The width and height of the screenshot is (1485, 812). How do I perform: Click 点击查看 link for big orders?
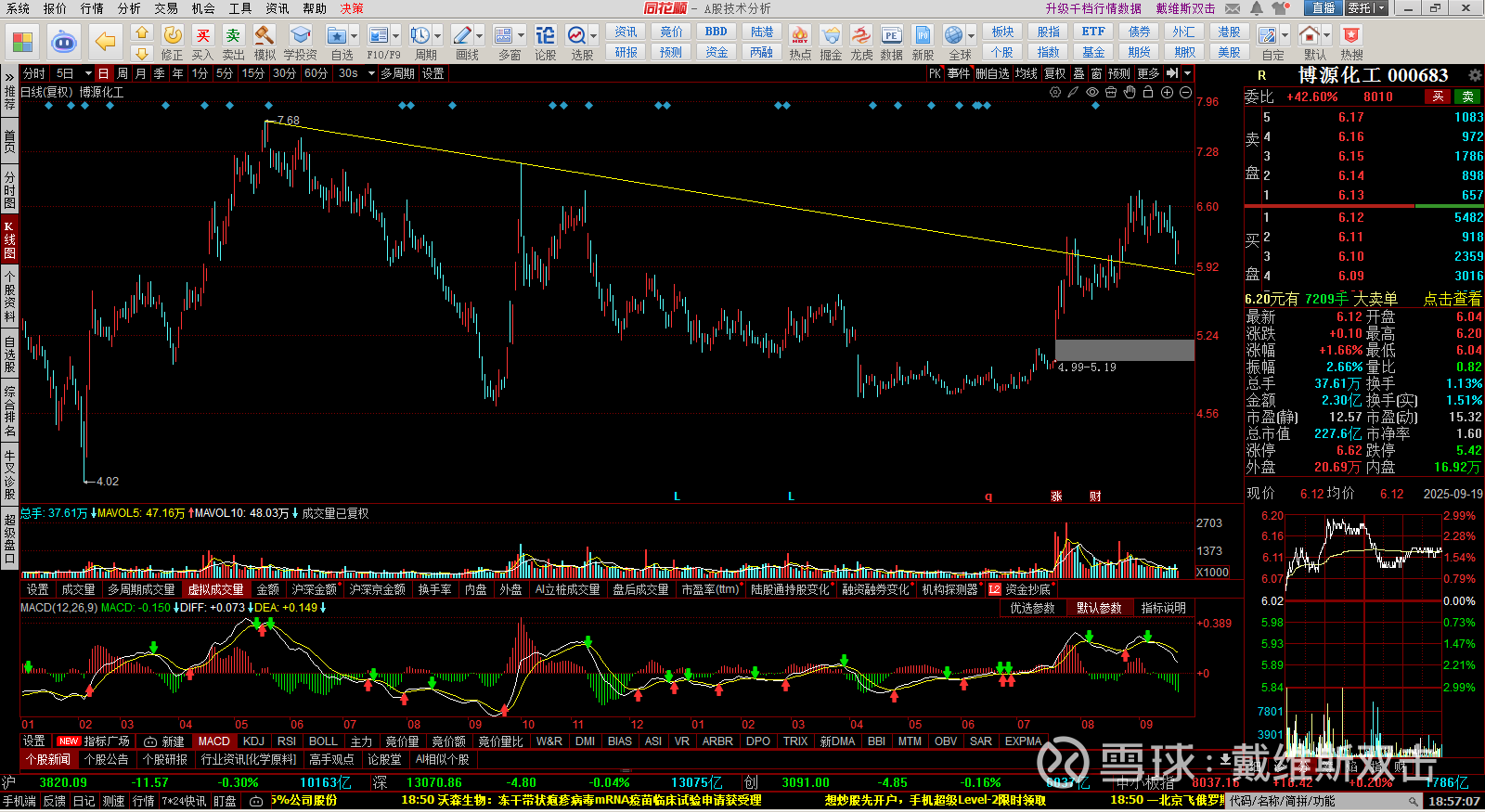pyautogui.click(x=1453, y=299)
